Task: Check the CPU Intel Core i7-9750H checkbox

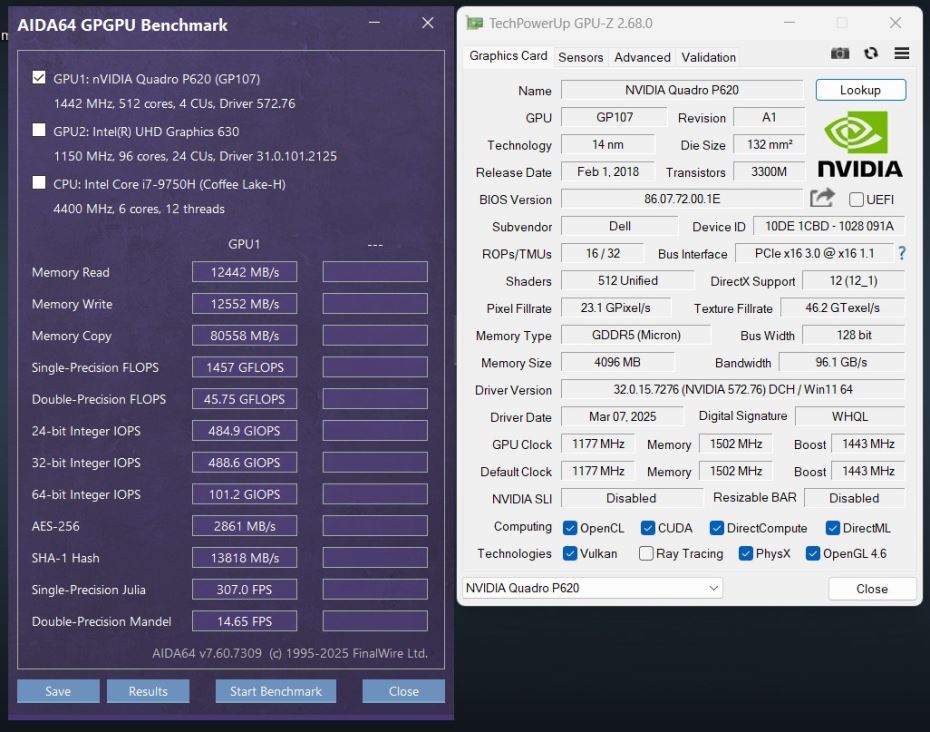Action: click(x=39, y=183)
